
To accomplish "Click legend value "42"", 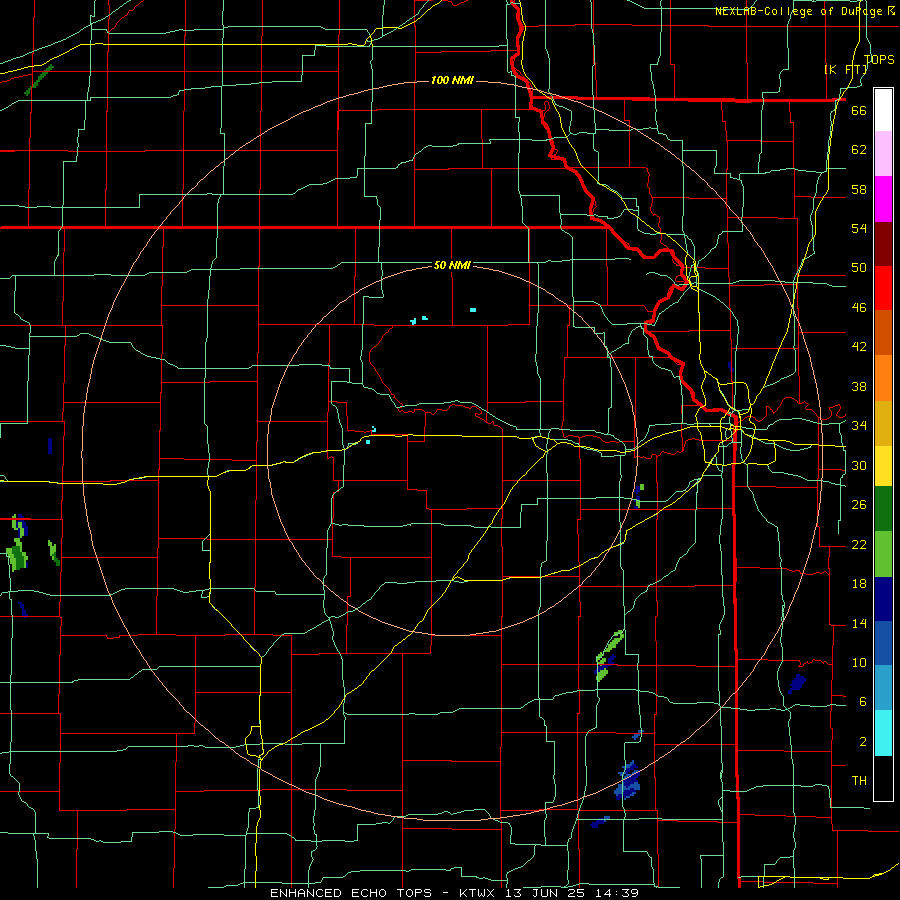I will [859, 347].
